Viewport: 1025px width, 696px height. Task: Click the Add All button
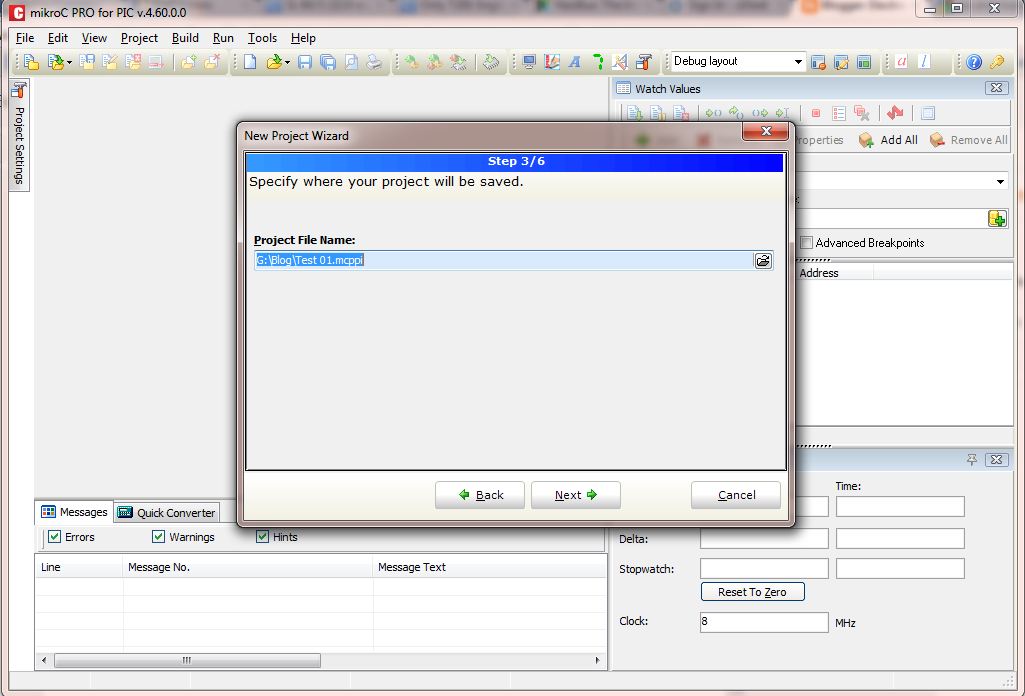point(888,140)
